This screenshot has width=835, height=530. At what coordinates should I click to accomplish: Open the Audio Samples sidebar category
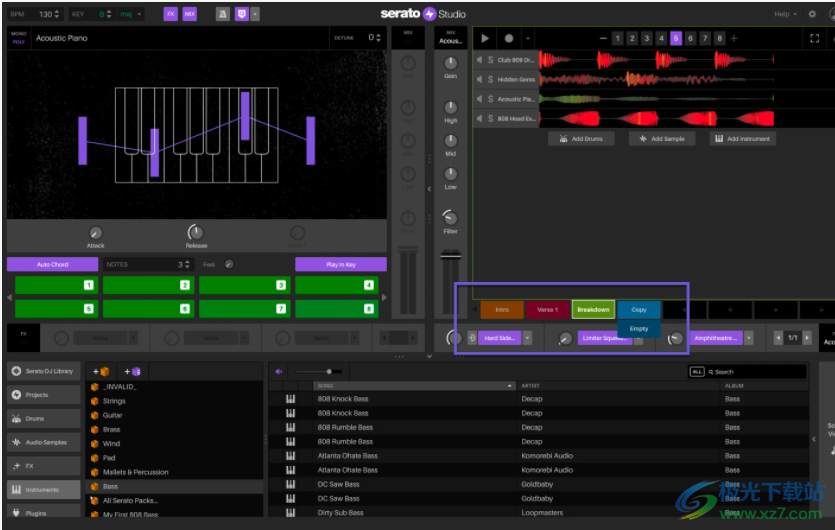(44, 442)
